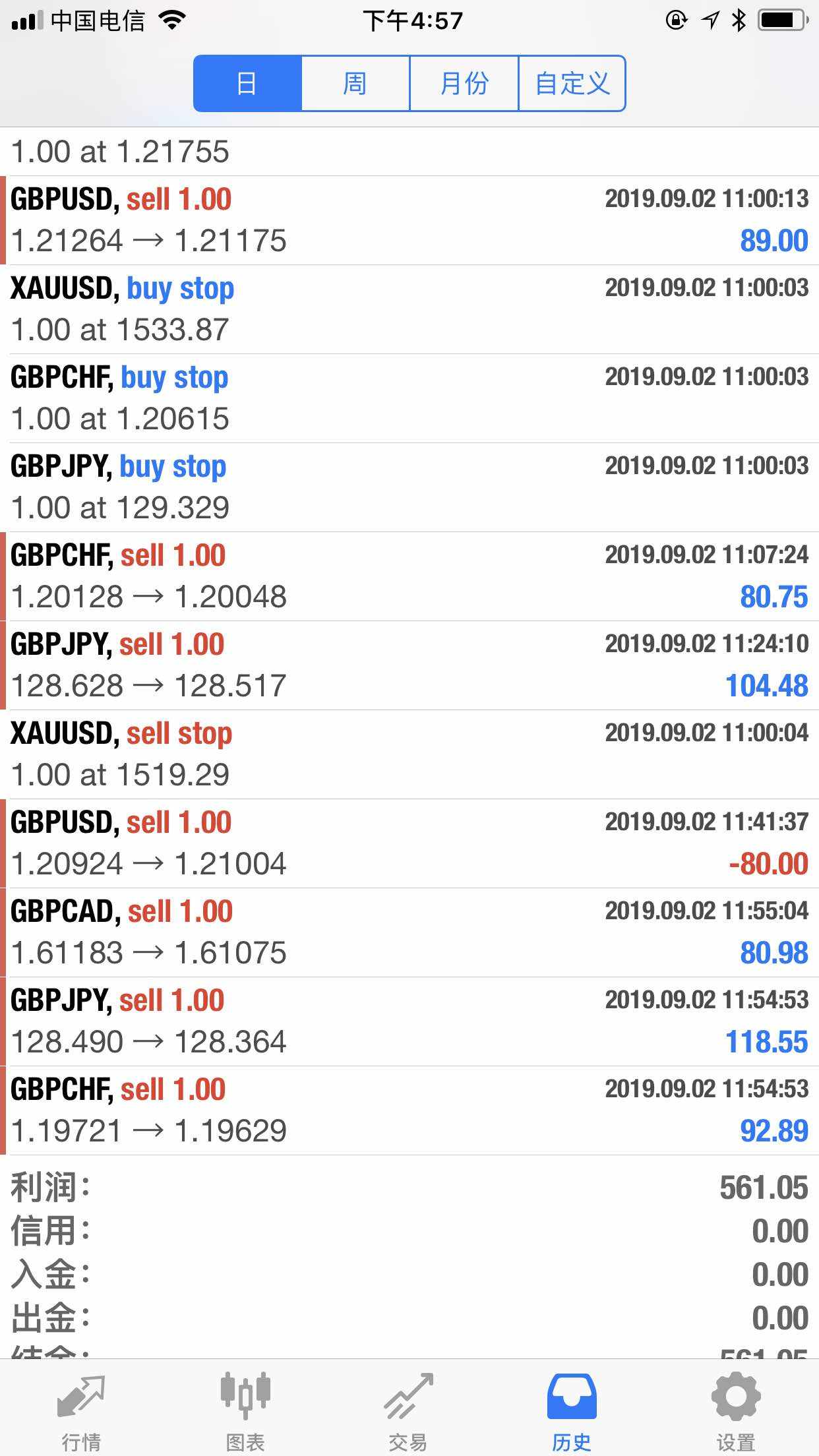The width and height of the screenshot is (819, 1456).
Task: Tap the battery icon in status bar
Action: (783, 20)
